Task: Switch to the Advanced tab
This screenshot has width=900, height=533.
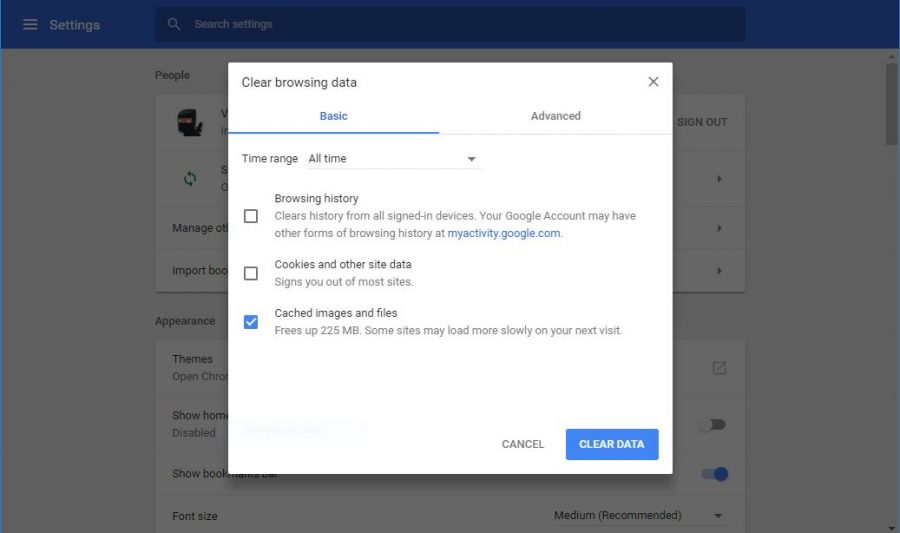Action: [555, 116]
